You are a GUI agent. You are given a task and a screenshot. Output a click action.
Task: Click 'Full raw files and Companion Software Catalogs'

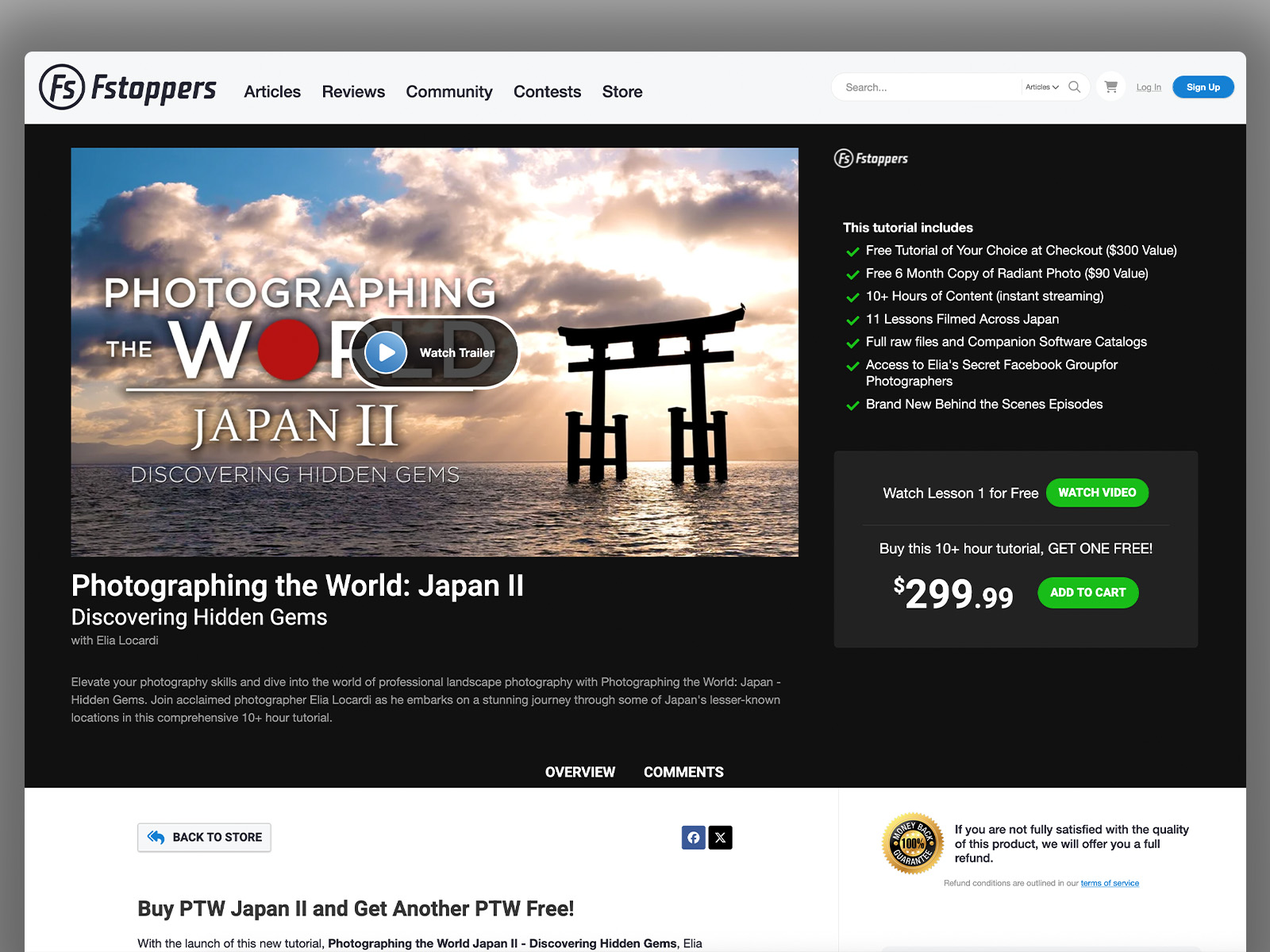(x=1006, y=342)
